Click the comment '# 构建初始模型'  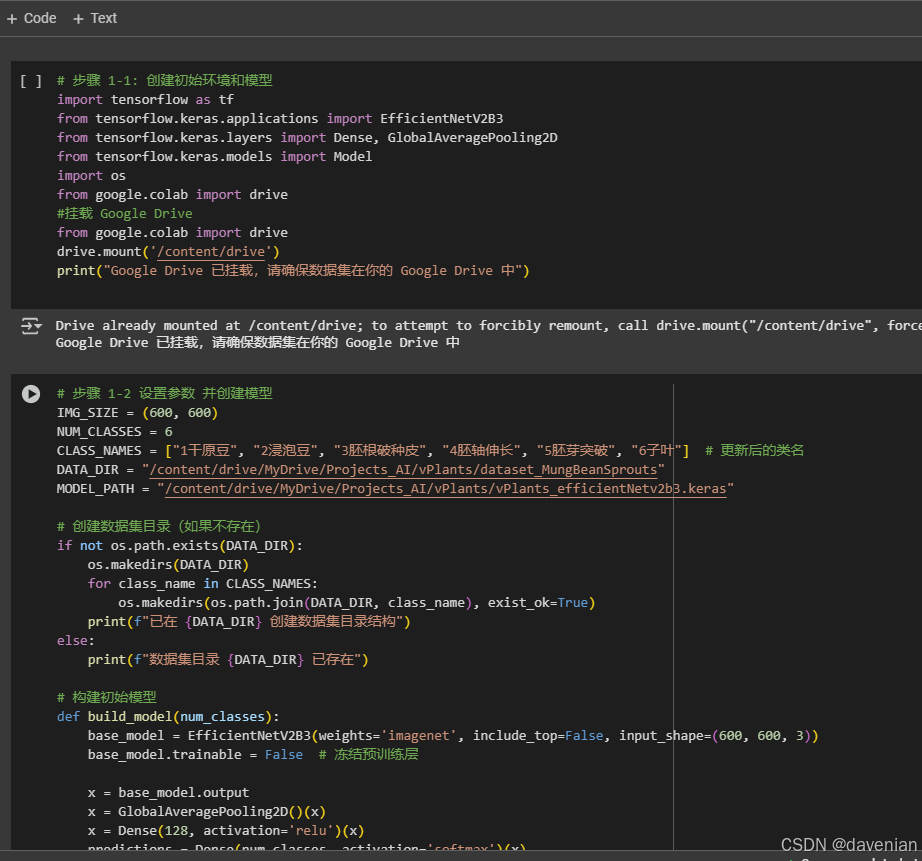tap(106, 698)
